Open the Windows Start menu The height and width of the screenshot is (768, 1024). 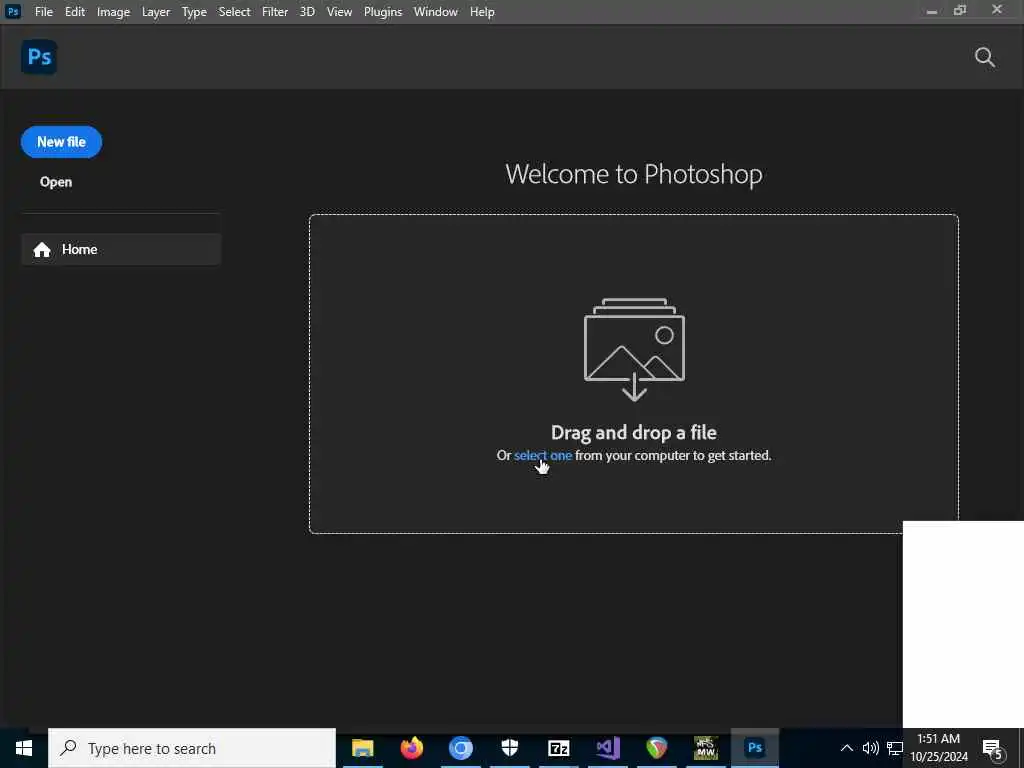click(x=24, y=748)
